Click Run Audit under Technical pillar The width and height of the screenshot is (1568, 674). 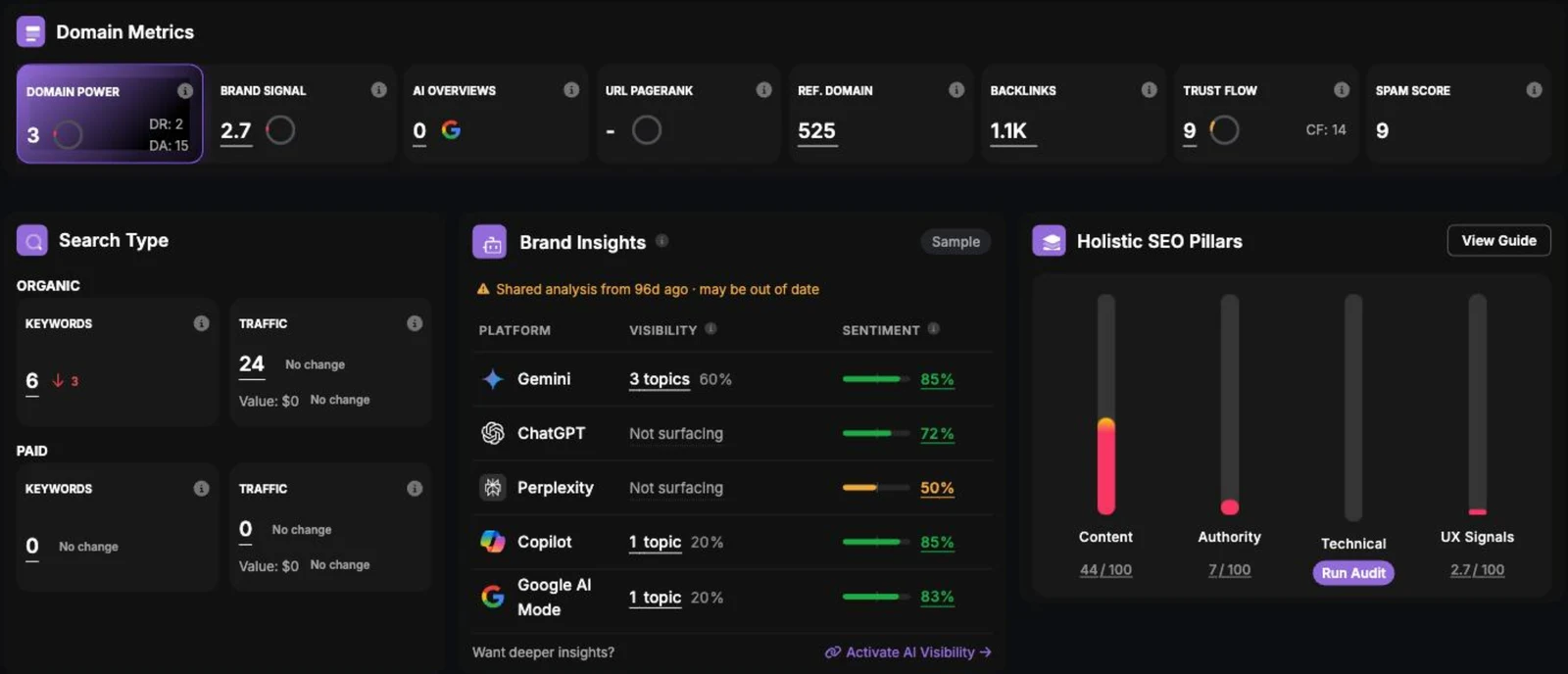pyautogui.click(x=1353, y=572)
